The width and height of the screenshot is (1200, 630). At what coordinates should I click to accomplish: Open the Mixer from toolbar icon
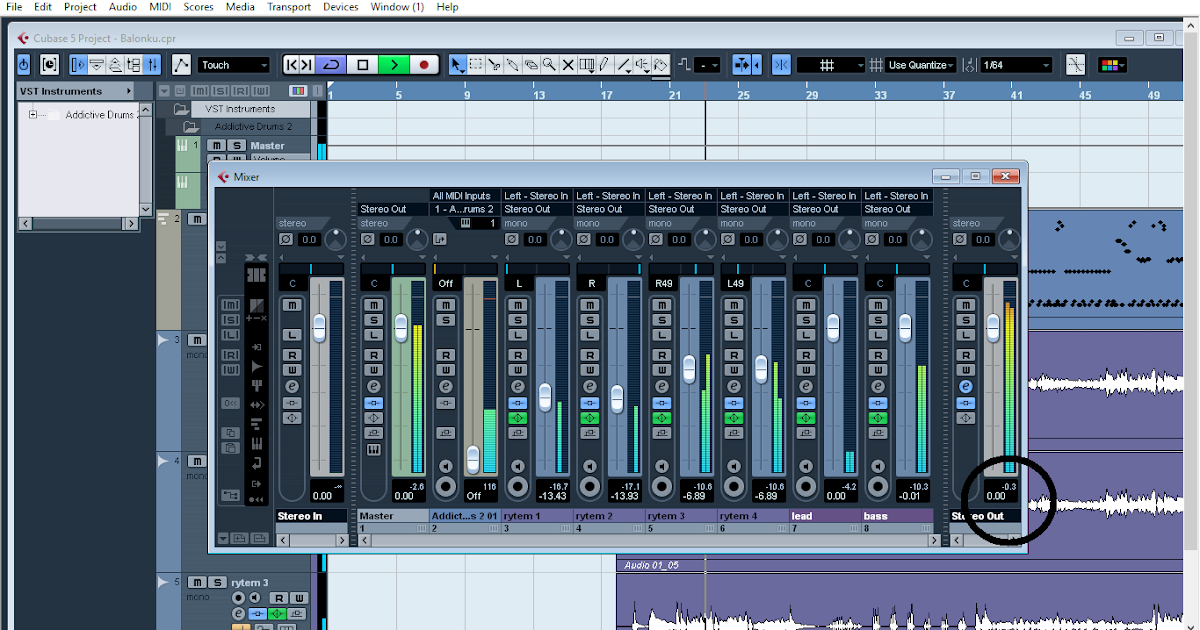(x=152, y=65)
